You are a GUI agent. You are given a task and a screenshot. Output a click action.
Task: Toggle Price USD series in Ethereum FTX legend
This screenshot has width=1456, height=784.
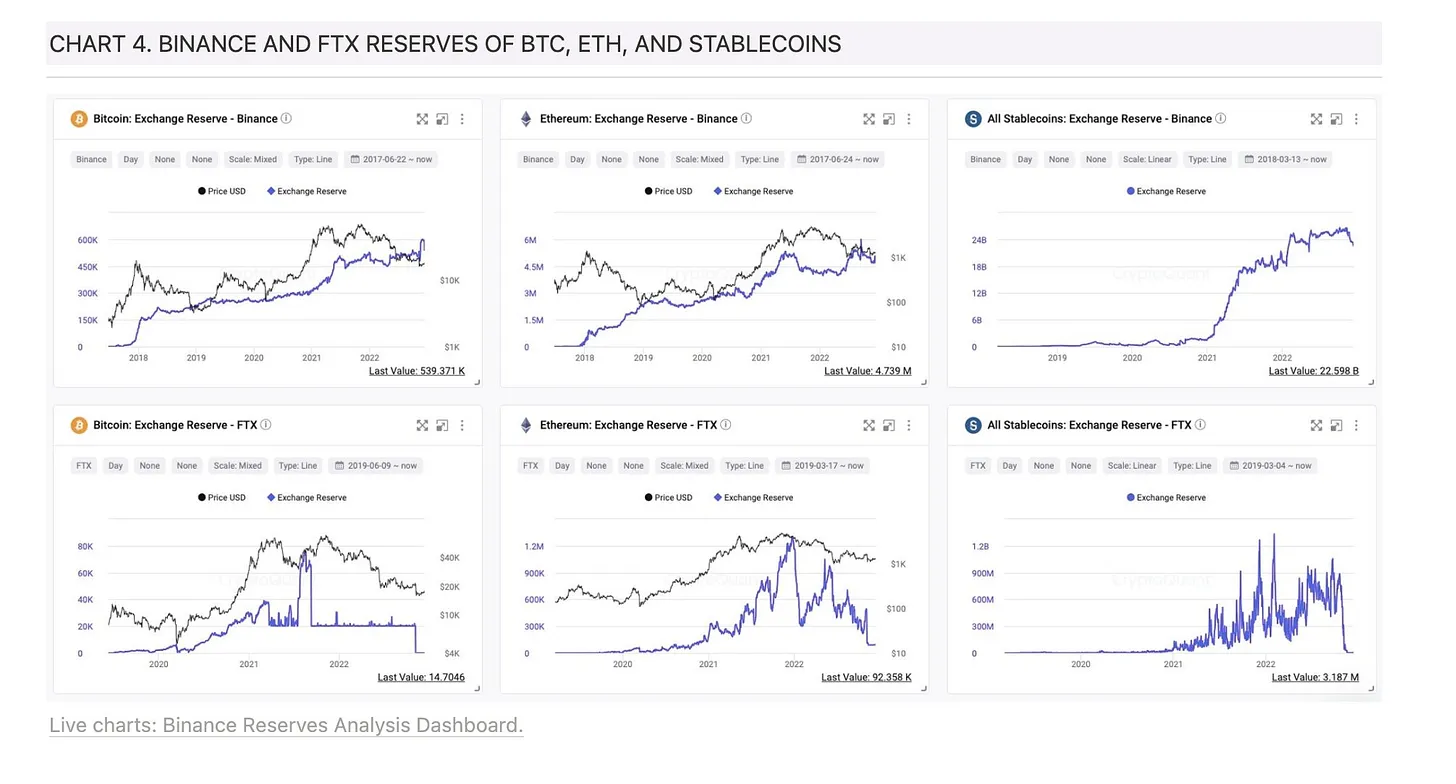669,497
